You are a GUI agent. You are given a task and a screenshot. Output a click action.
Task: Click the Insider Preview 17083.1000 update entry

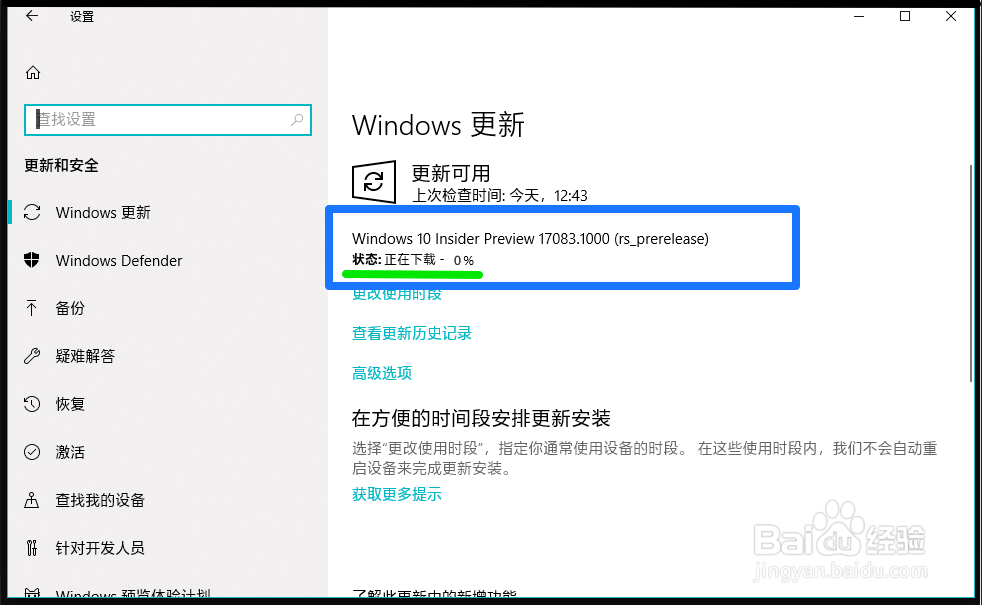click(x=530, y=248)
